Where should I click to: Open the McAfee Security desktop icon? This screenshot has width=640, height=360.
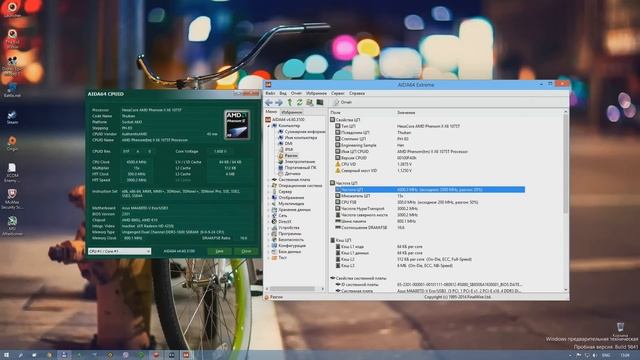pos(12,199)
